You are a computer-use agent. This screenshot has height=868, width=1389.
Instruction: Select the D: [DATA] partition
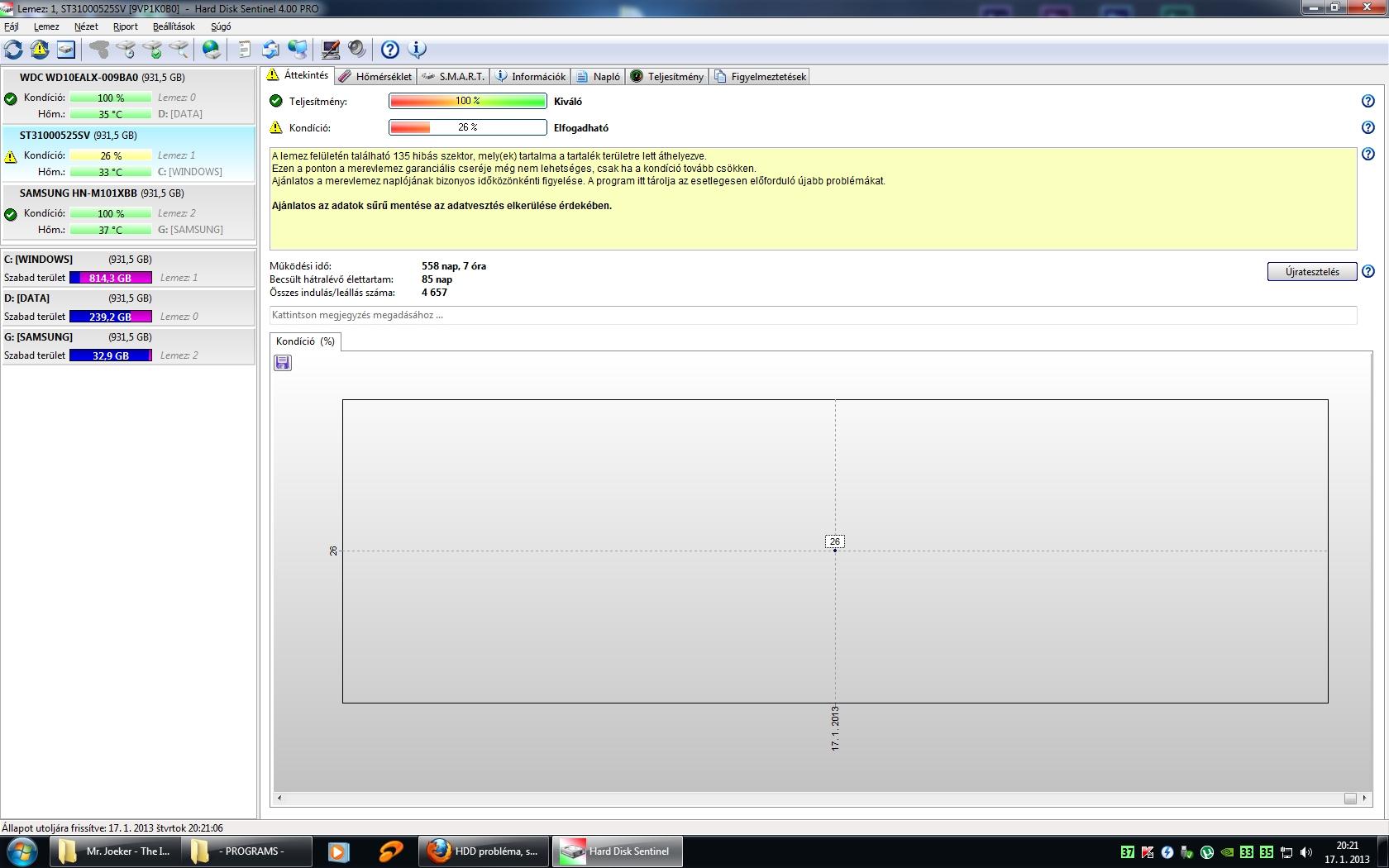click(128, 307)
